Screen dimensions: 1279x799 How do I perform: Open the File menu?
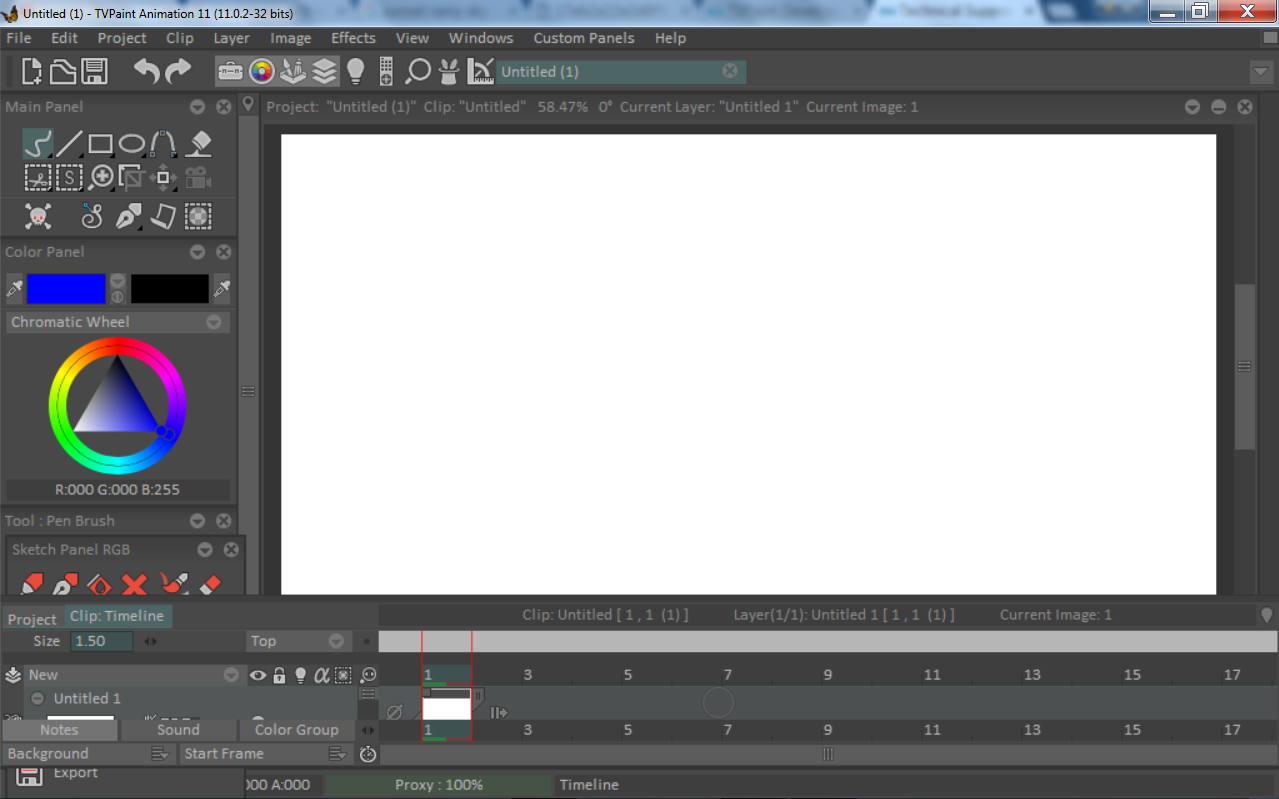coord(19,38)
